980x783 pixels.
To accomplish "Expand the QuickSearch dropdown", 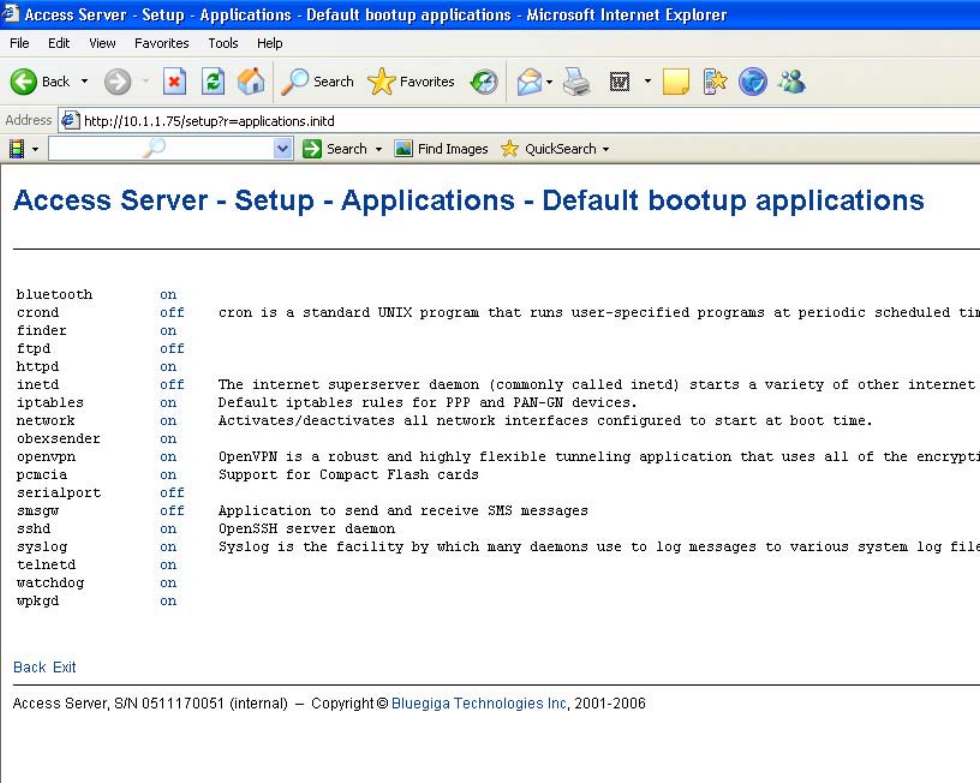I will click(605, 149).
